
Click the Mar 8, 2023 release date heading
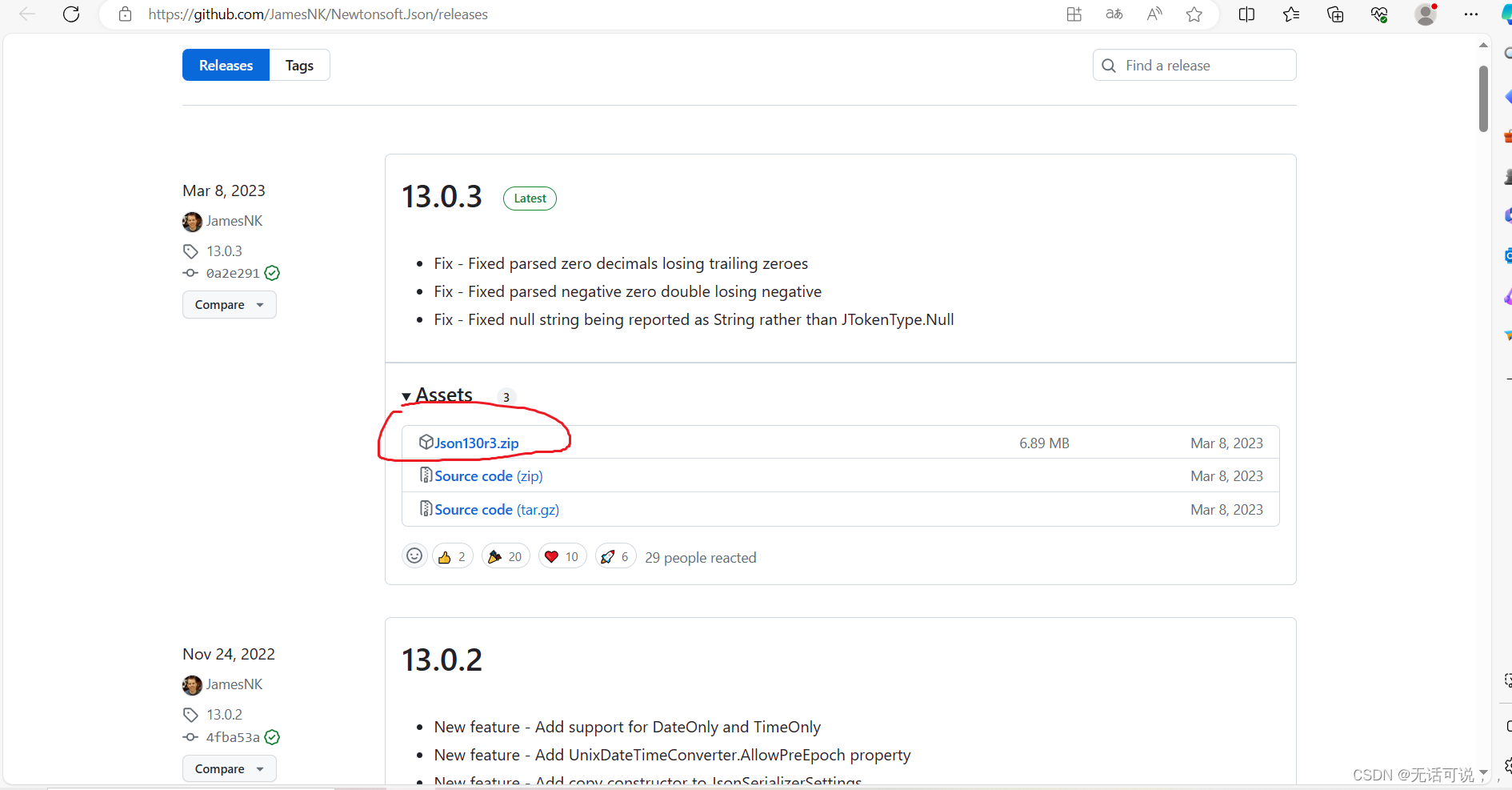(x=224, y=190)
